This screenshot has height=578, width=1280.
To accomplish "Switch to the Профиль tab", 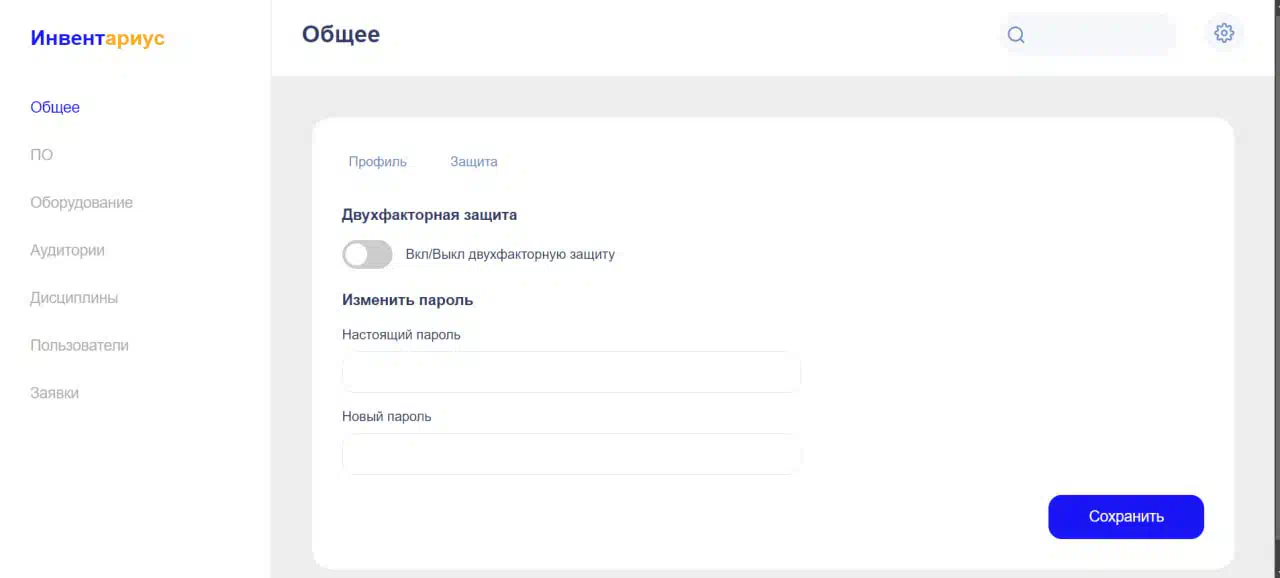I will [377, 161].
